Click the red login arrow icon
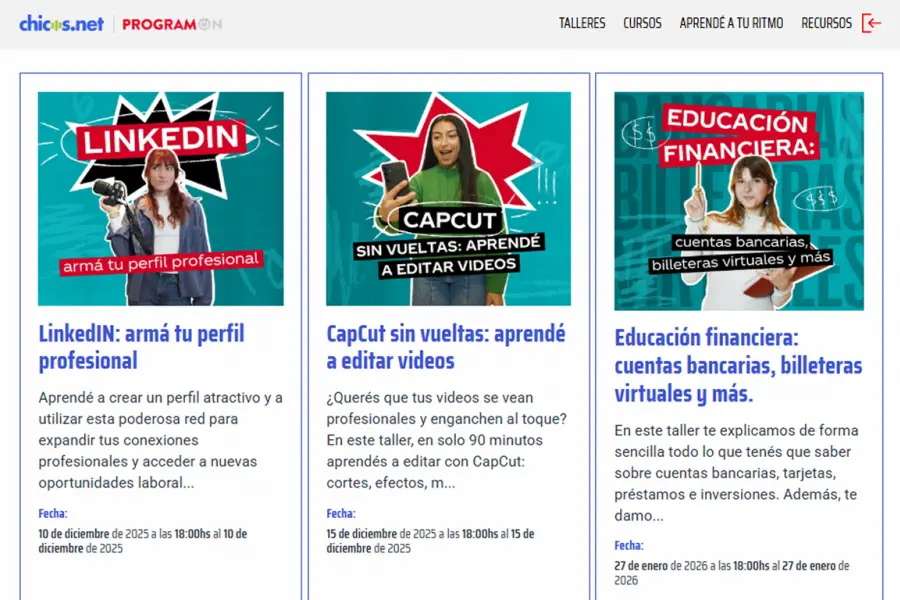The width and height of the screenshot is (900, 600). [872, 23]
